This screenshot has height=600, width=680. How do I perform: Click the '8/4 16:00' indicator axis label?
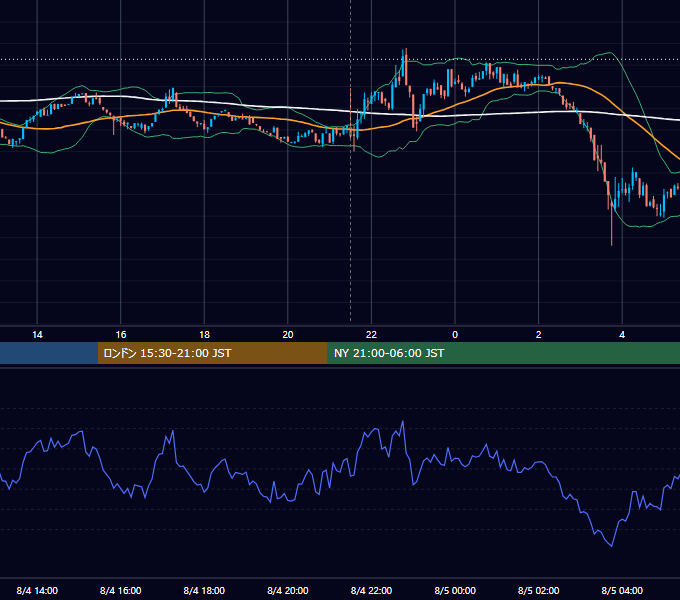[121, 590]
